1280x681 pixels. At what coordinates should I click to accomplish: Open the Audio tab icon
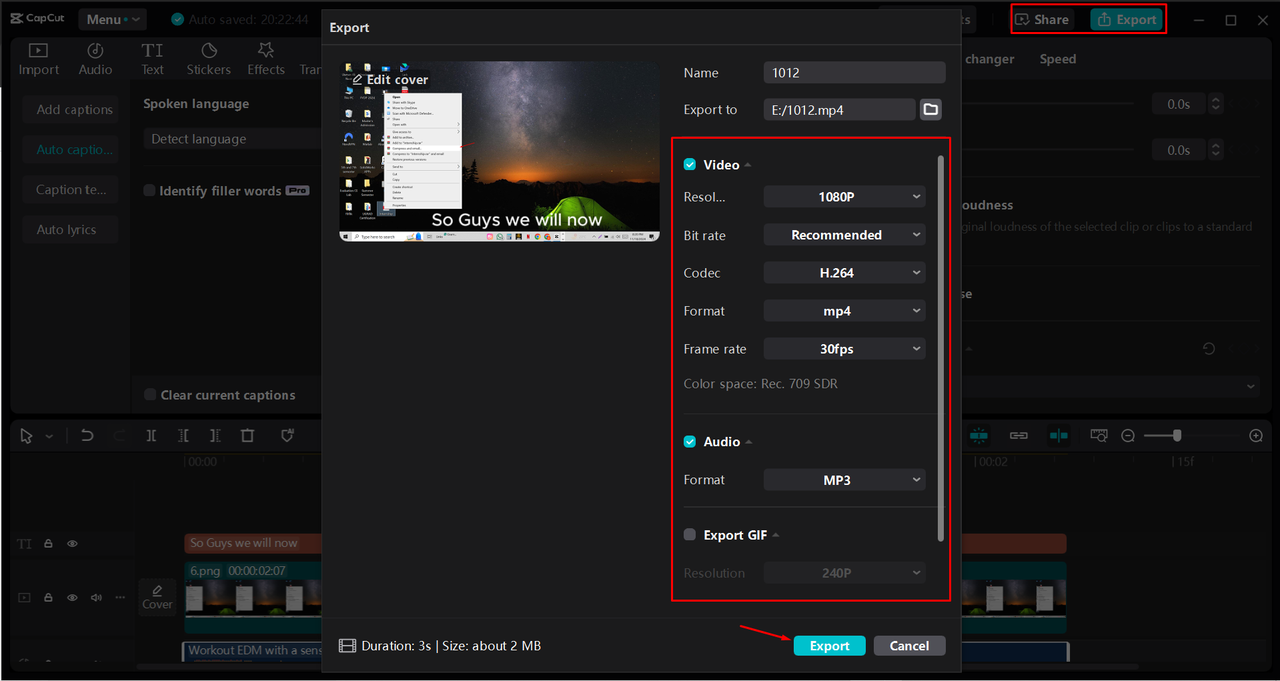[x=95, y=59]
